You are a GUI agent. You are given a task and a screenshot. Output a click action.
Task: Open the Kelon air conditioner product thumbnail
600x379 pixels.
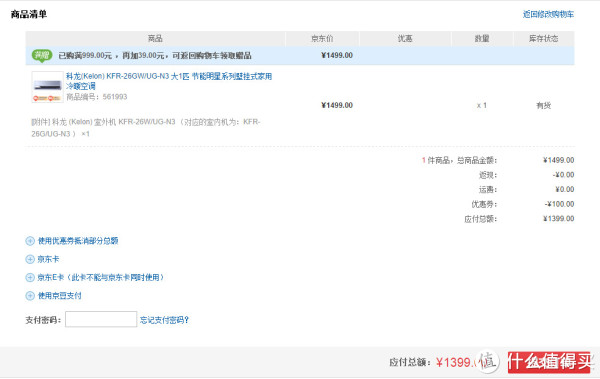pyautogui.click(x=47, y=87)
